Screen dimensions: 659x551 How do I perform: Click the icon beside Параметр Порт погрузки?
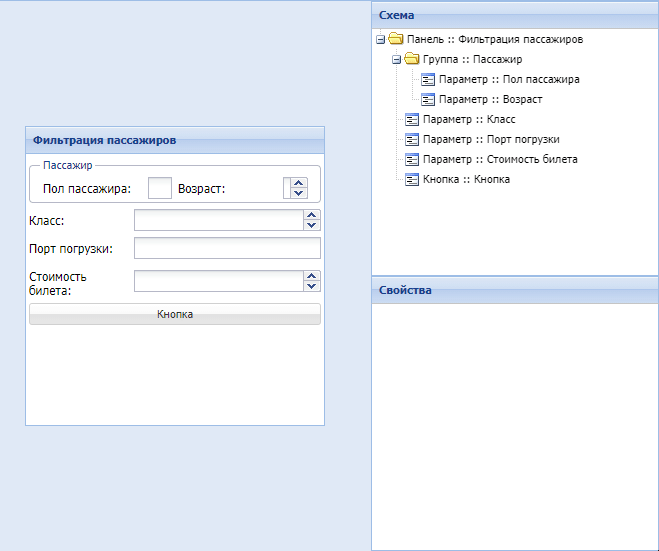412,140
